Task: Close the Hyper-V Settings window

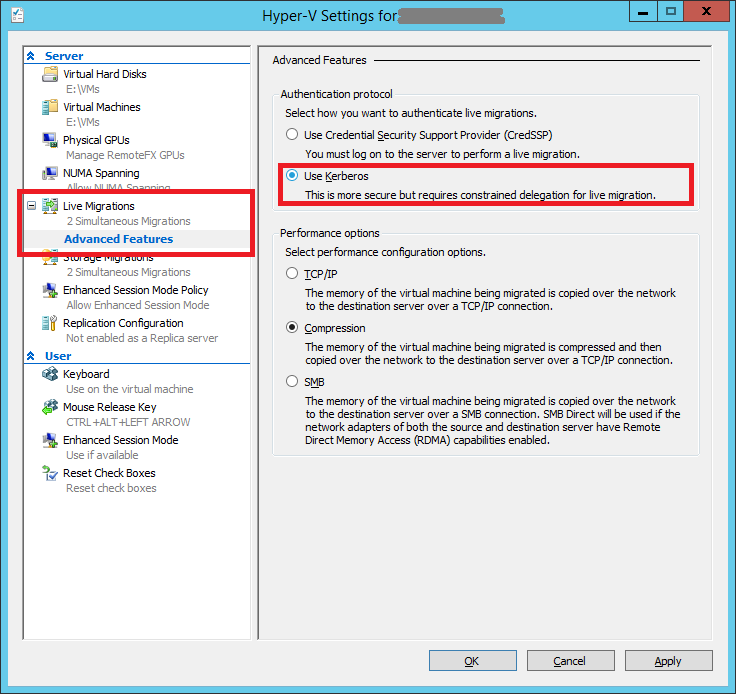Action: 706,12
